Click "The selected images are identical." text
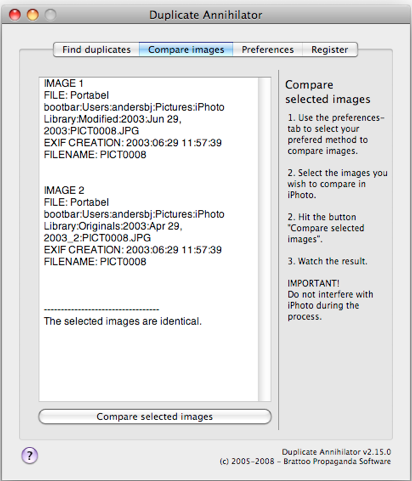412x481 pixels. (x=123, y=321)
